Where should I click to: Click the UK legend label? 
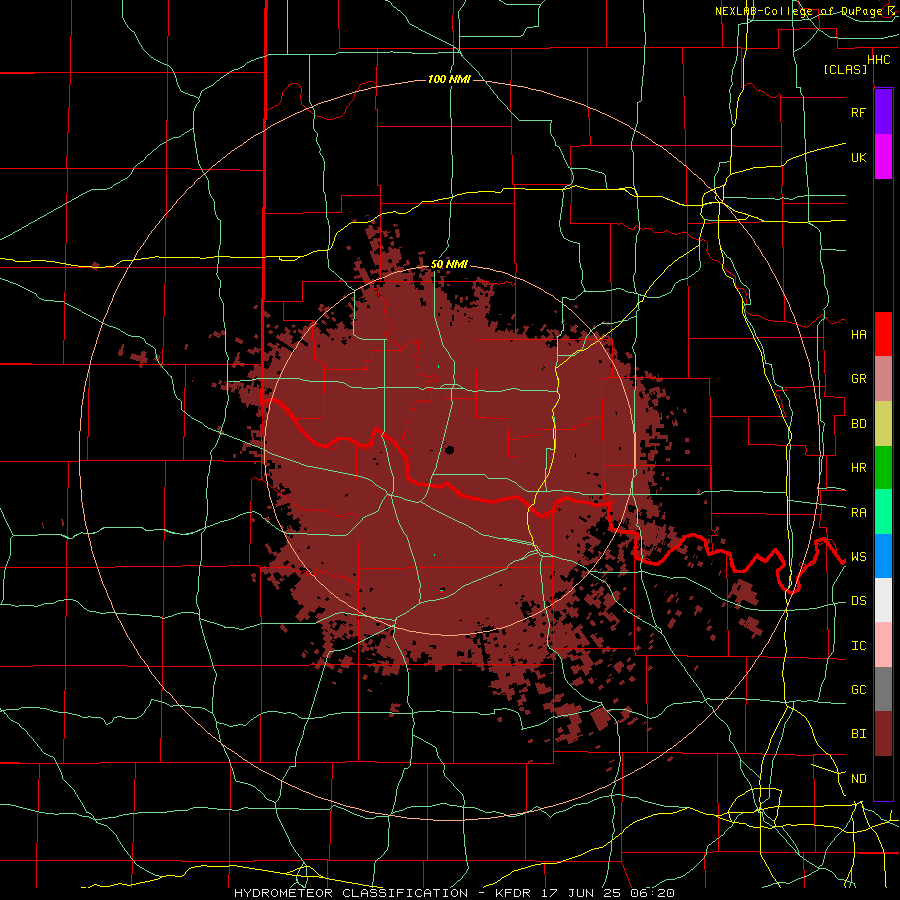point(859,157)
